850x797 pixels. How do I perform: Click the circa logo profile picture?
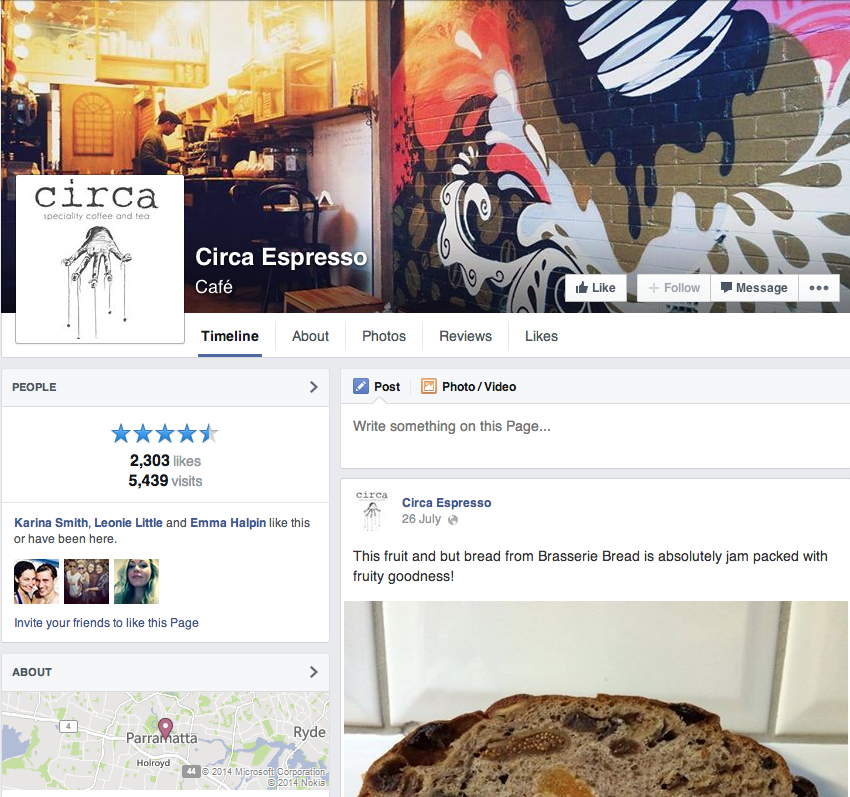click(100, 259)
